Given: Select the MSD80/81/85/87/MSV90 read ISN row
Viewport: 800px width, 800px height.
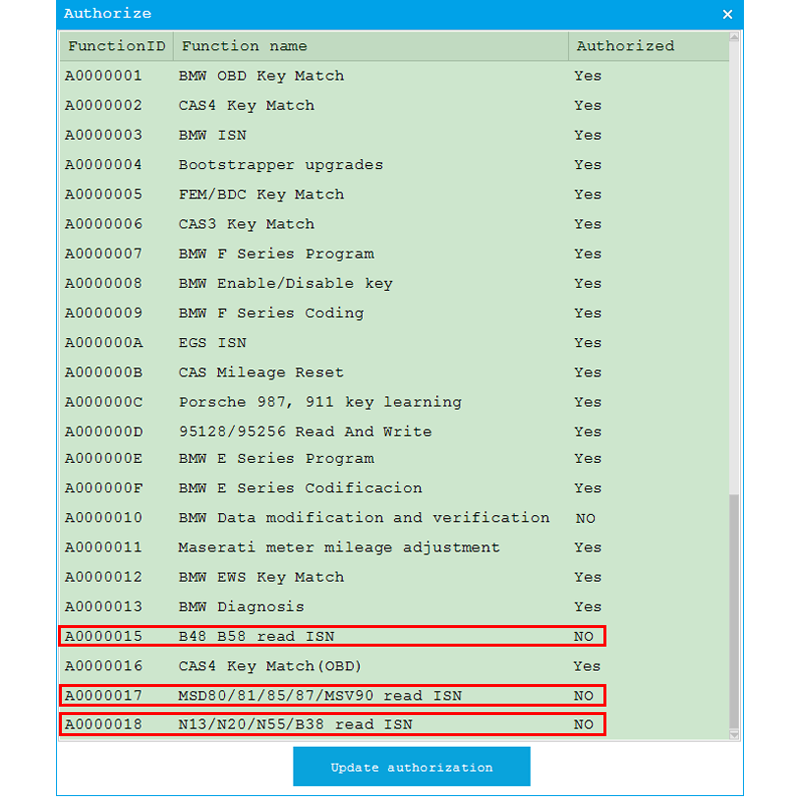Looking at the screenshot, I should tap(394, 695).
